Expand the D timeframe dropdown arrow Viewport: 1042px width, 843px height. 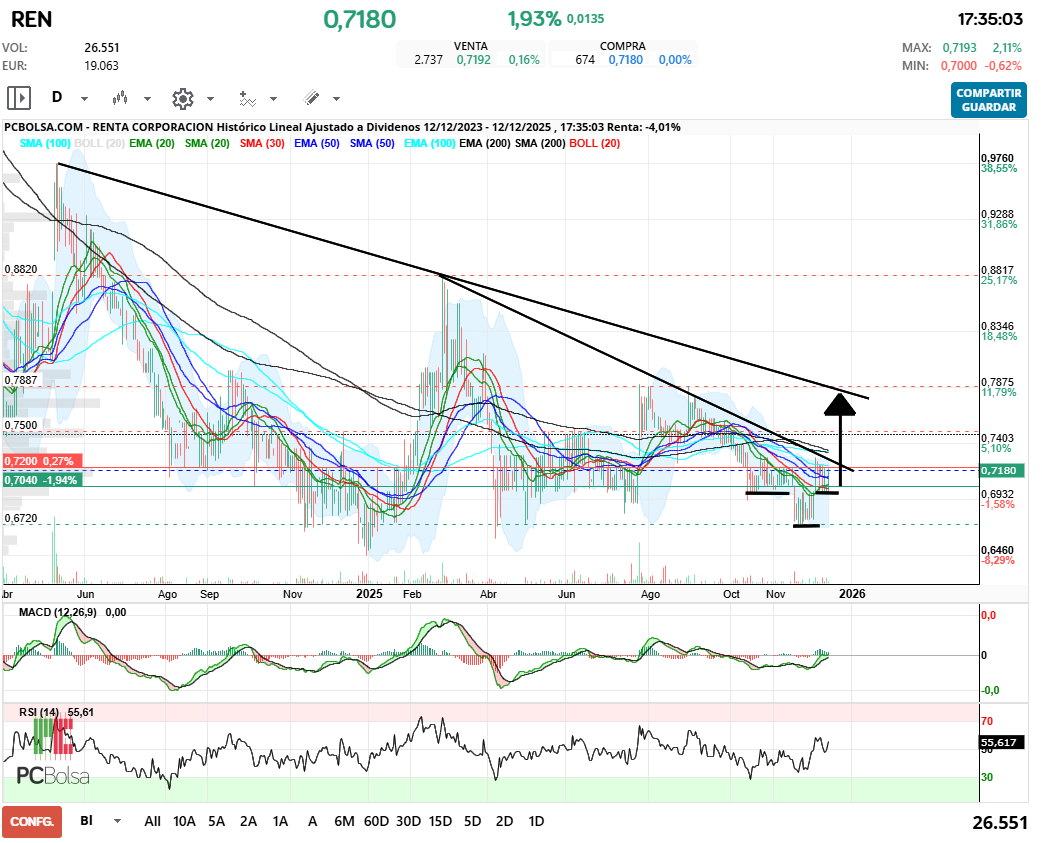pyautogui.click(x=84, y=99)
